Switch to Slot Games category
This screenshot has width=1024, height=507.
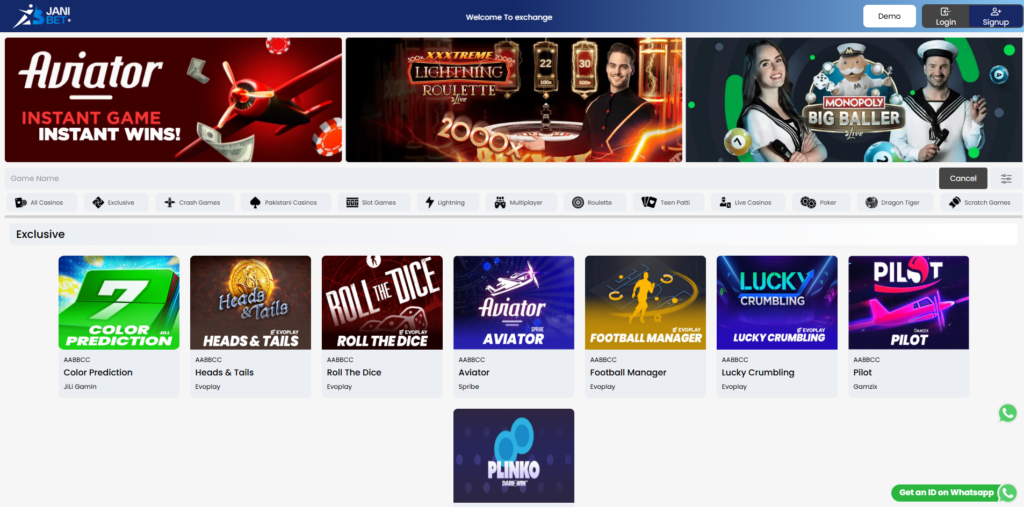tap(371, 202)
